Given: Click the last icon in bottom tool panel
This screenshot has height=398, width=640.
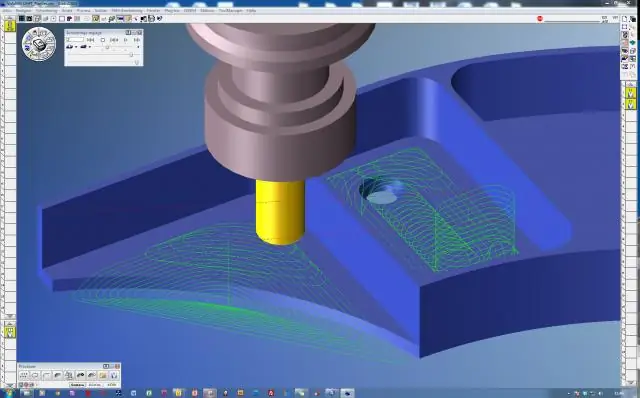Looking at the screenshot, I should [x=114, y=375].
